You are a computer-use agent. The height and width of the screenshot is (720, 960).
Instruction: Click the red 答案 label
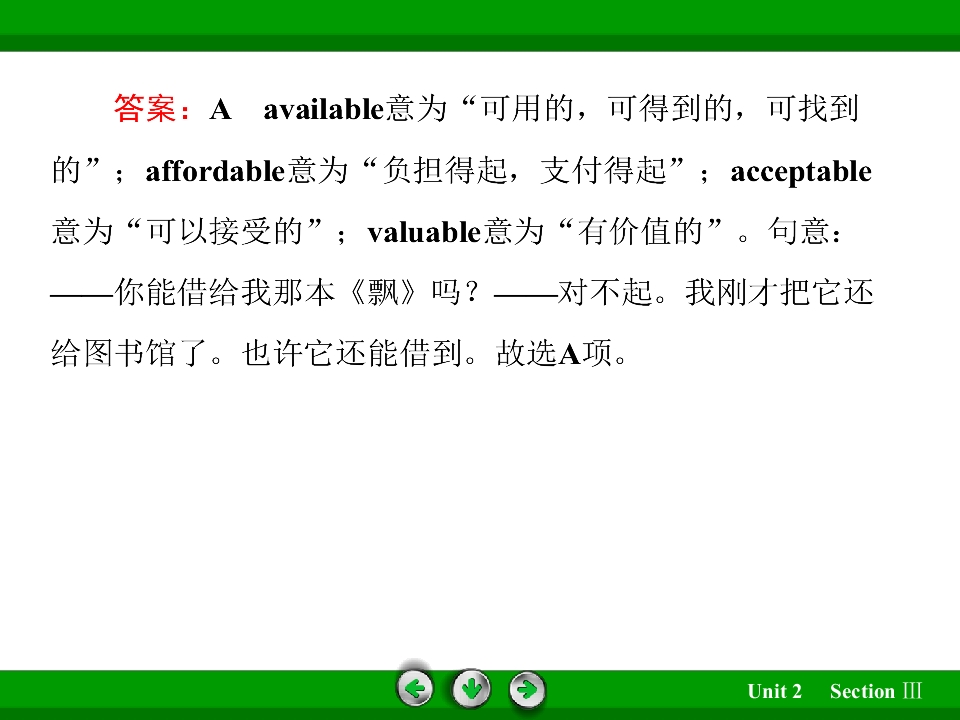146,108
